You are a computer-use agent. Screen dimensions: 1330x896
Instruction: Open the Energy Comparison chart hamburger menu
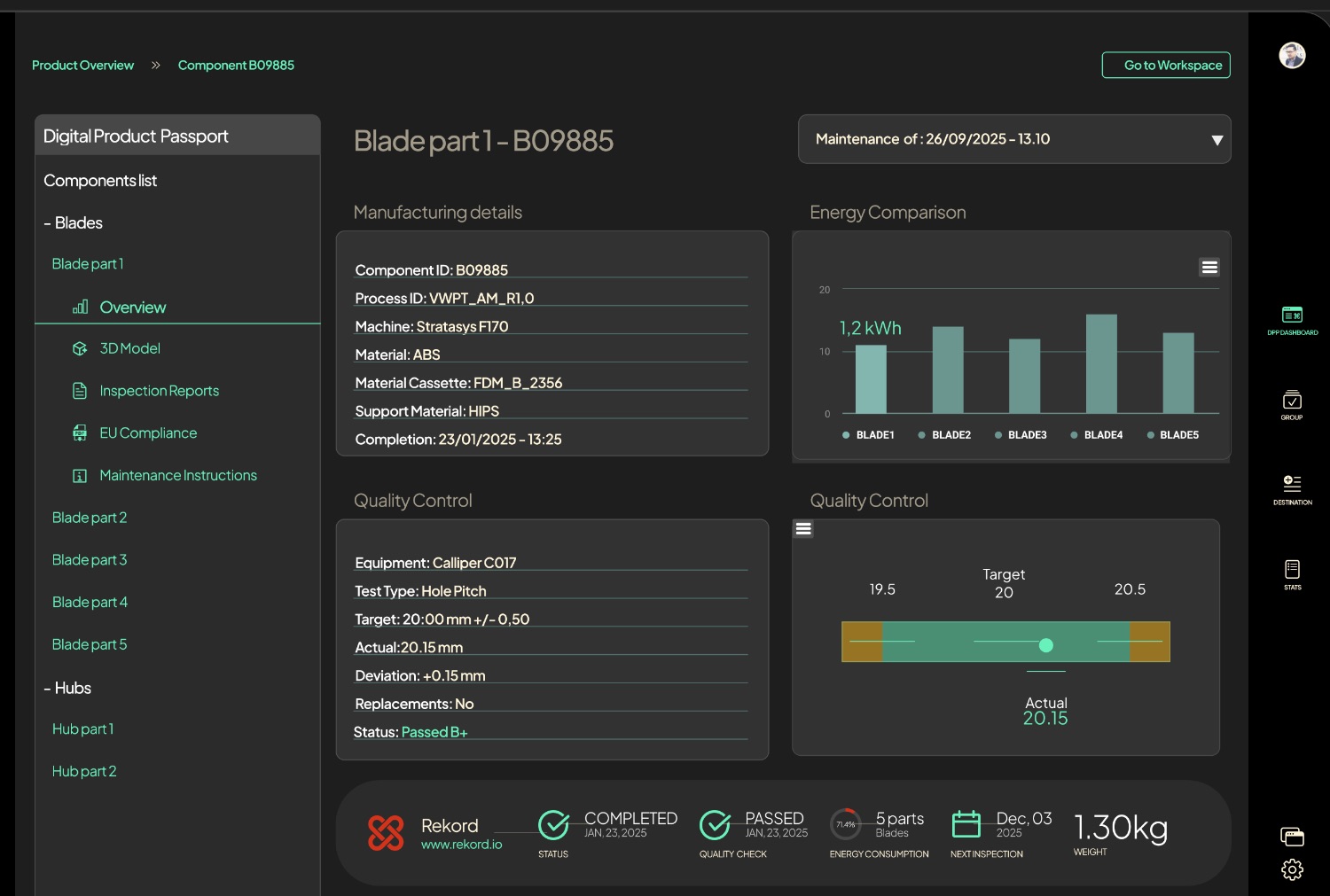tap(1209, 267)
